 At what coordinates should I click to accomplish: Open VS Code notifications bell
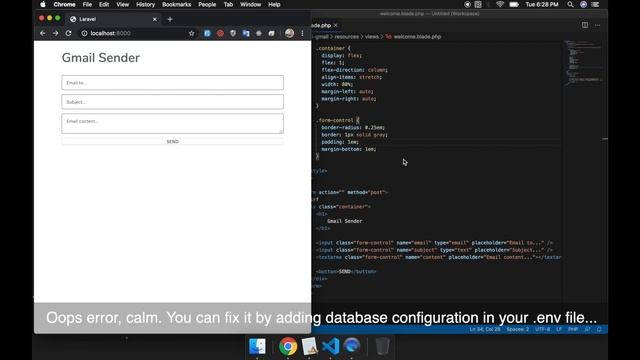pos(599,329)
